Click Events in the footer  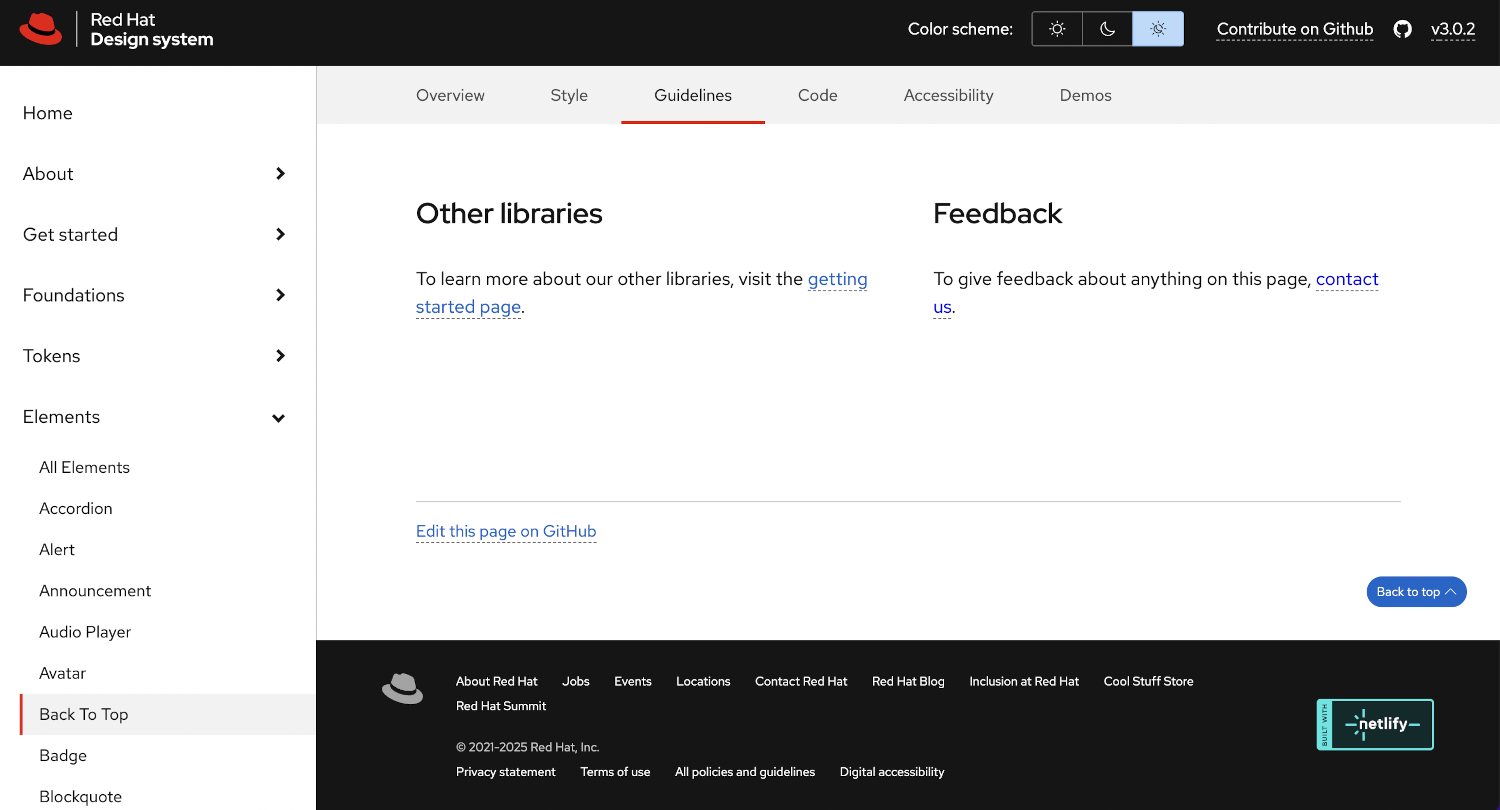[x=633, y=681]
